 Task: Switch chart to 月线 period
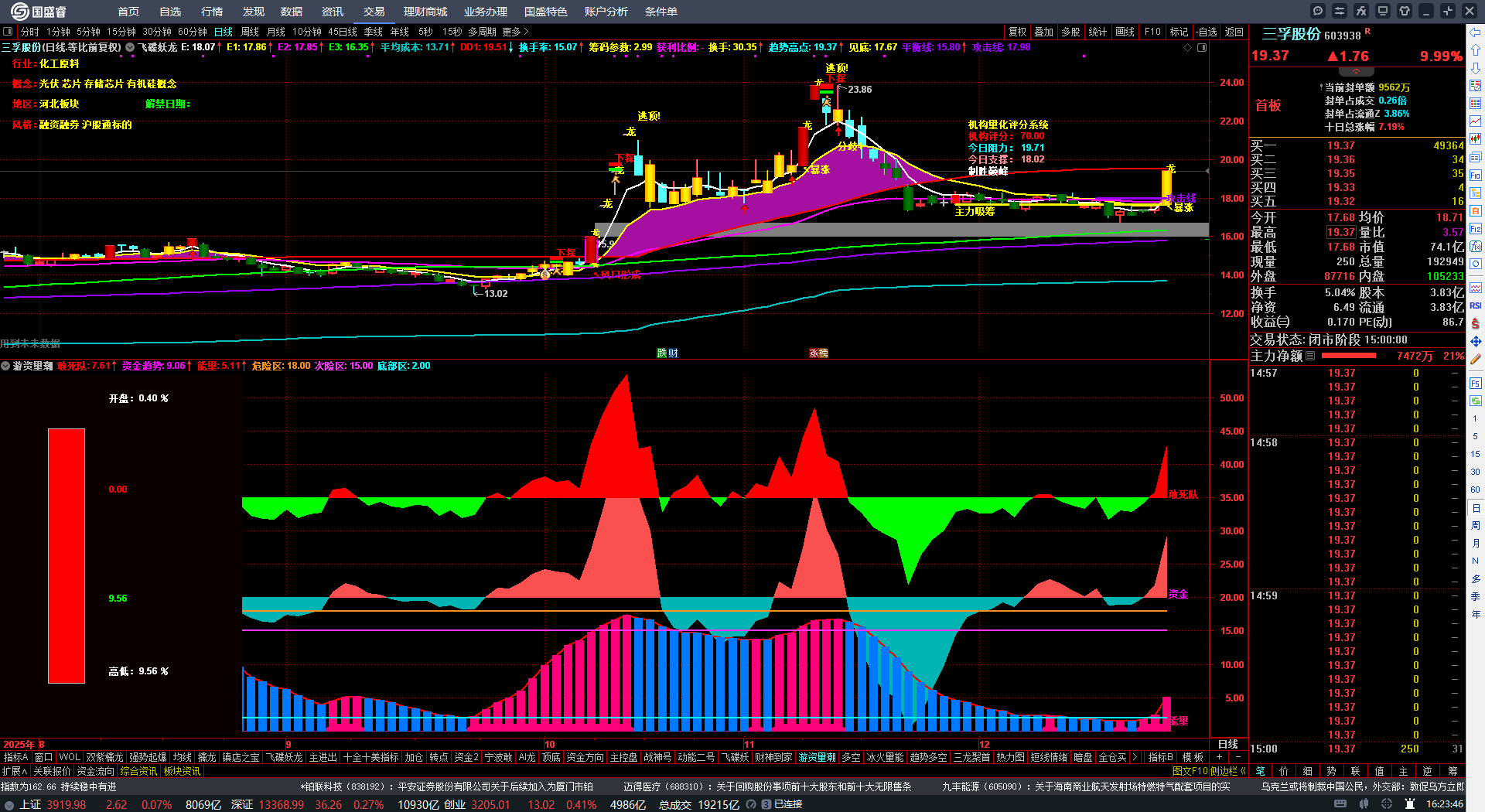pos(276,32)
